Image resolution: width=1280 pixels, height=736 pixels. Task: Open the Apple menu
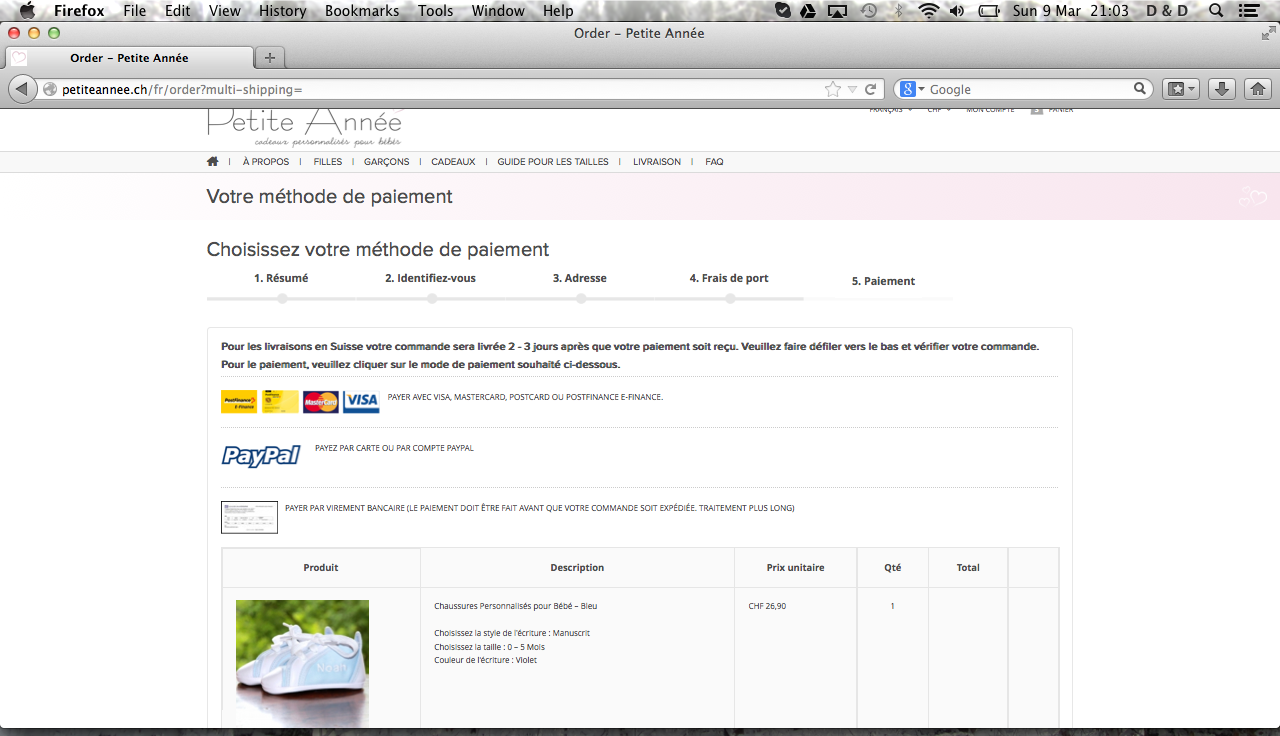(x=27, y=11)
